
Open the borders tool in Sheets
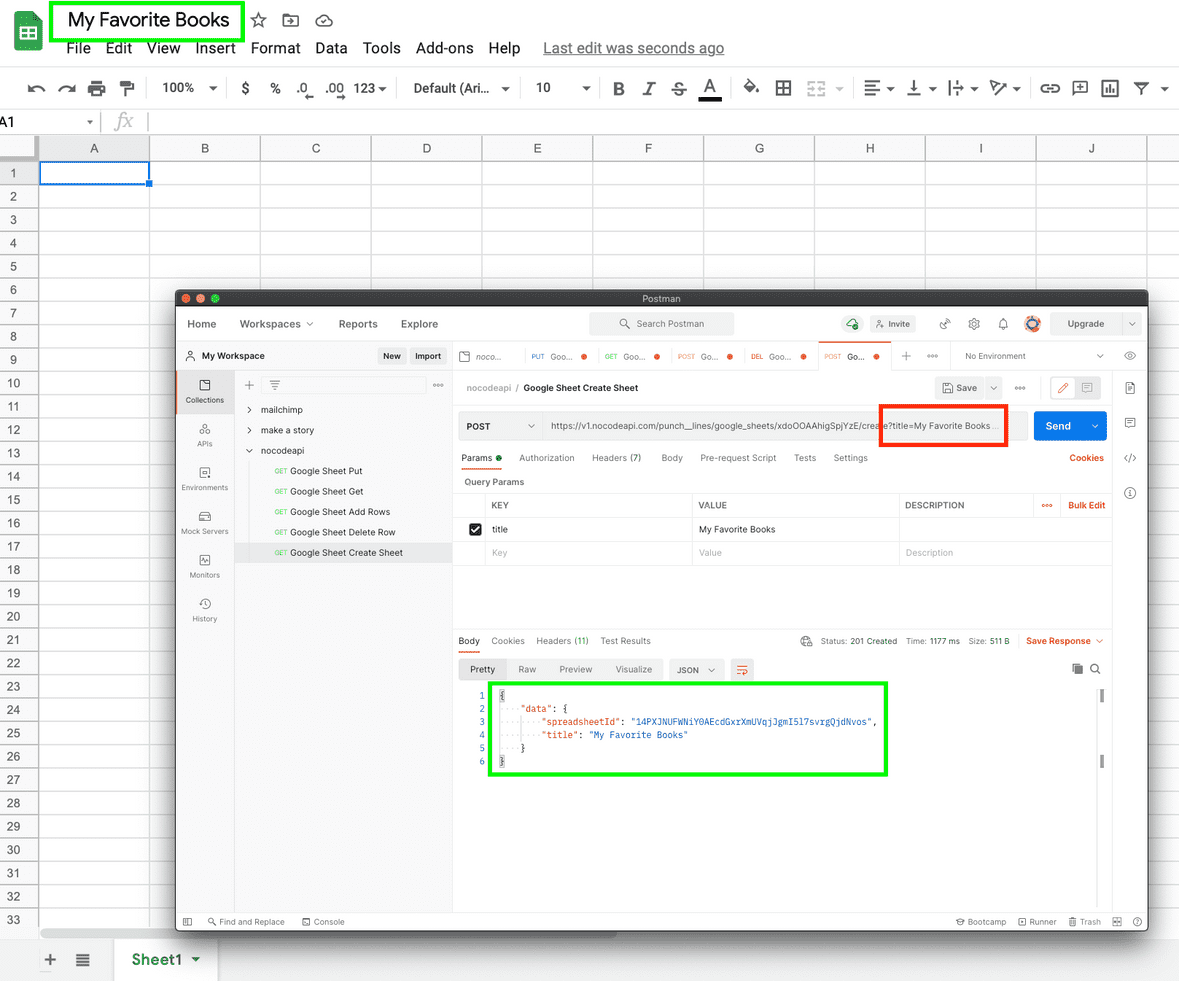click(x=783, y=88)
